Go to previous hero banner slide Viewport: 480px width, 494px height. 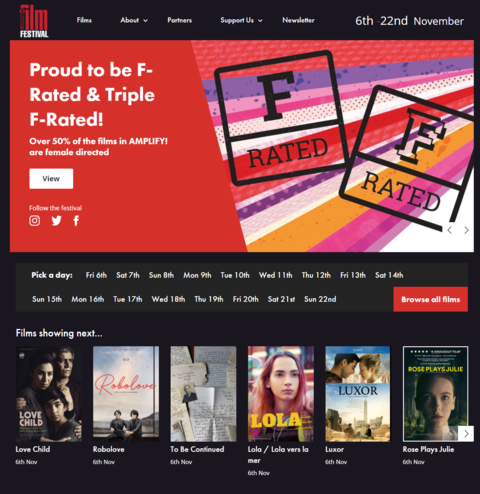coord(450,230)
